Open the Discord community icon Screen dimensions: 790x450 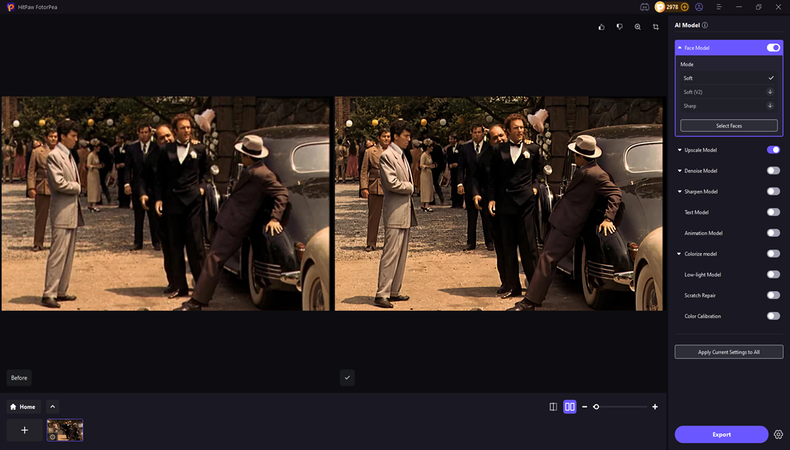point(644,7)
